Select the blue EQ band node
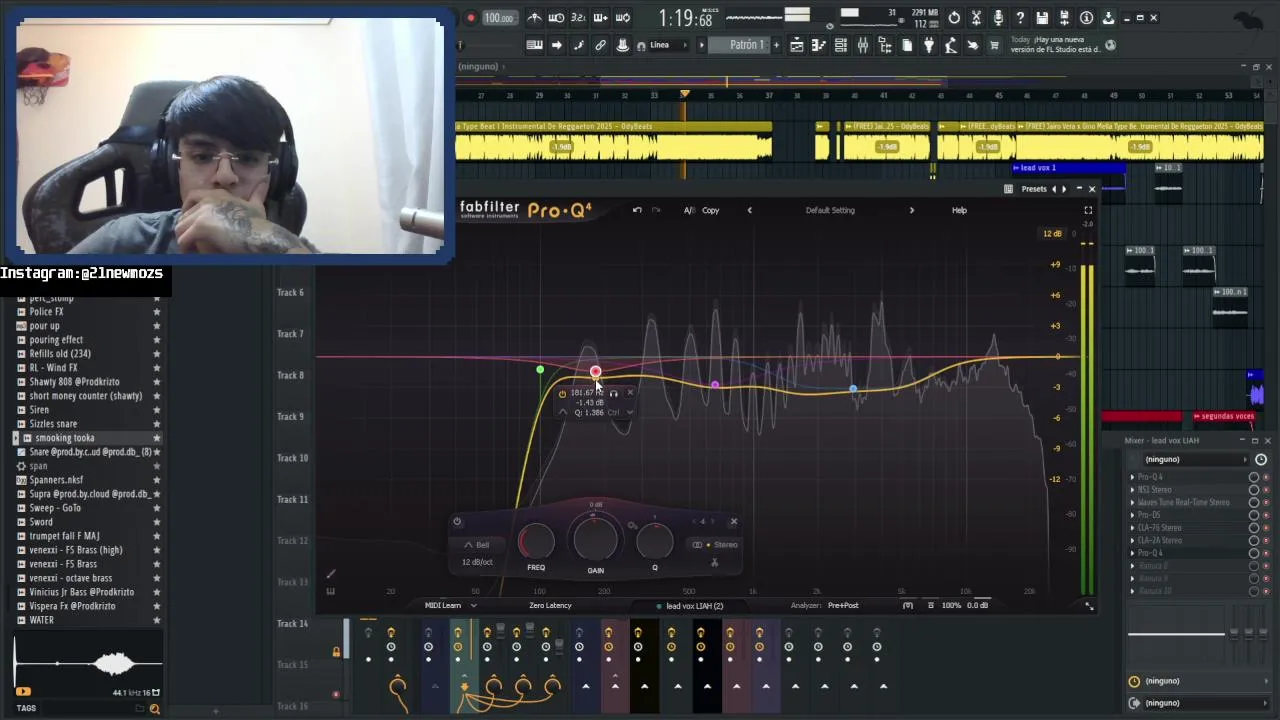The height and width of the screenshot is (720, 1280). [853, 388]
